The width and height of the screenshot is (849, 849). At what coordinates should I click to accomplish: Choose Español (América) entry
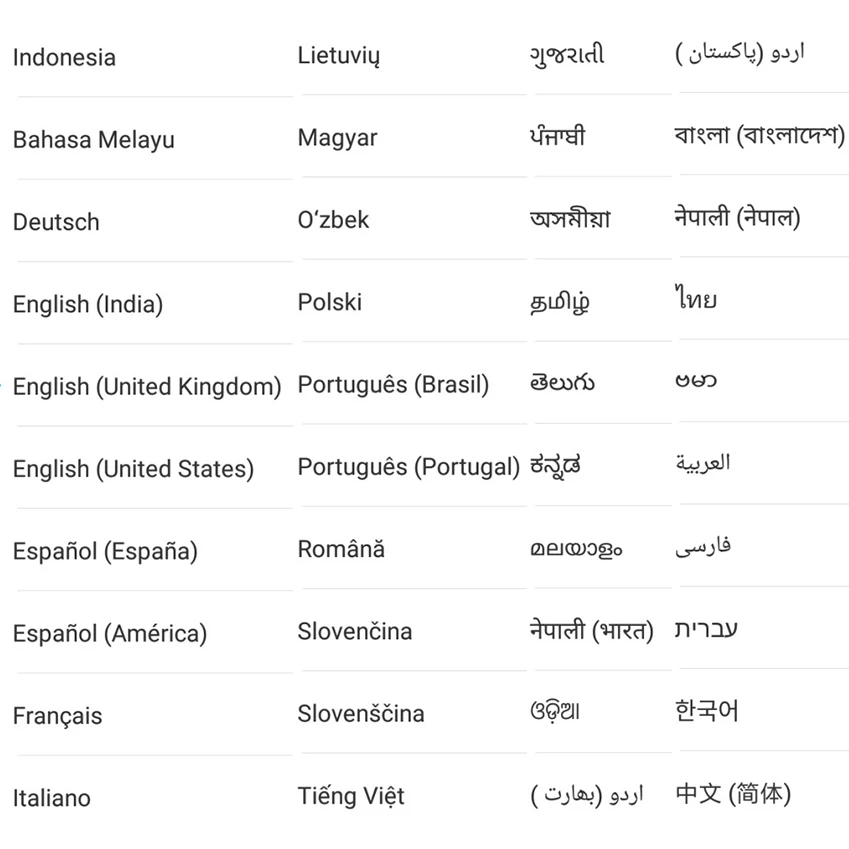coord(110,634)
